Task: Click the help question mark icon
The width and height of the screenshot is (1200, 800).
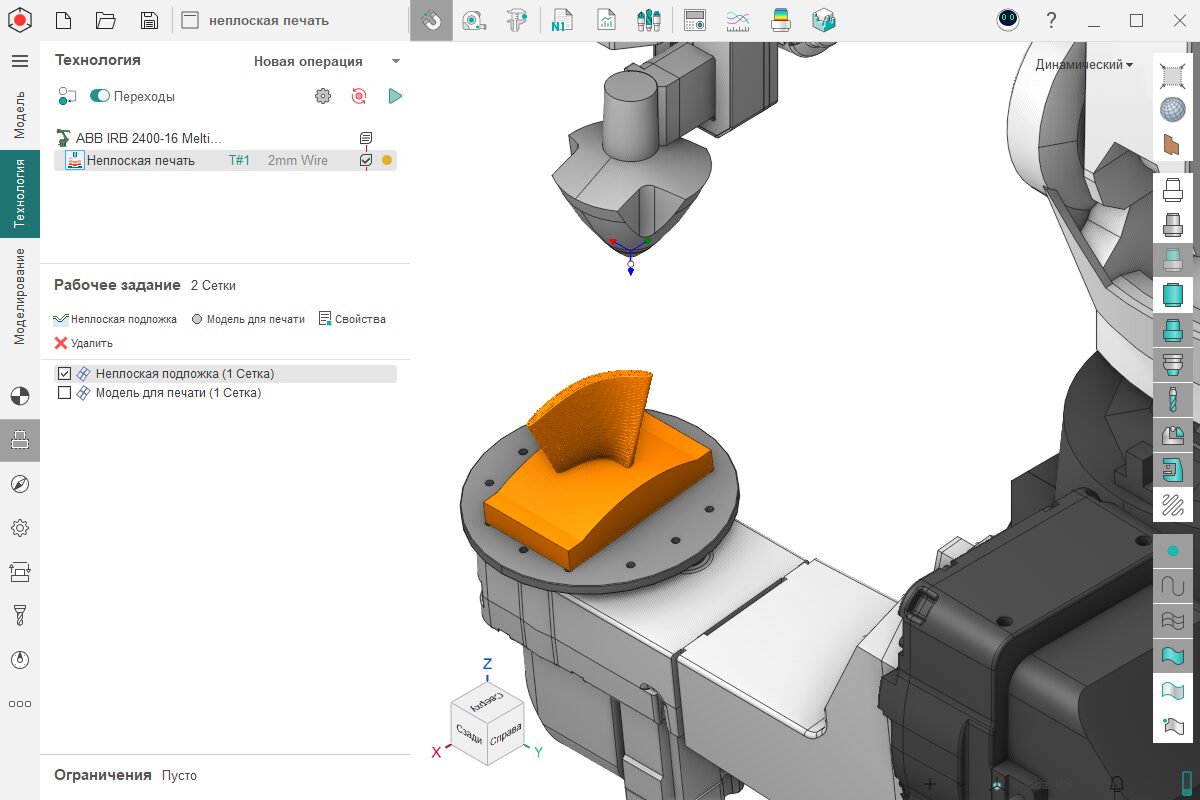Action: coord(1051,21)
